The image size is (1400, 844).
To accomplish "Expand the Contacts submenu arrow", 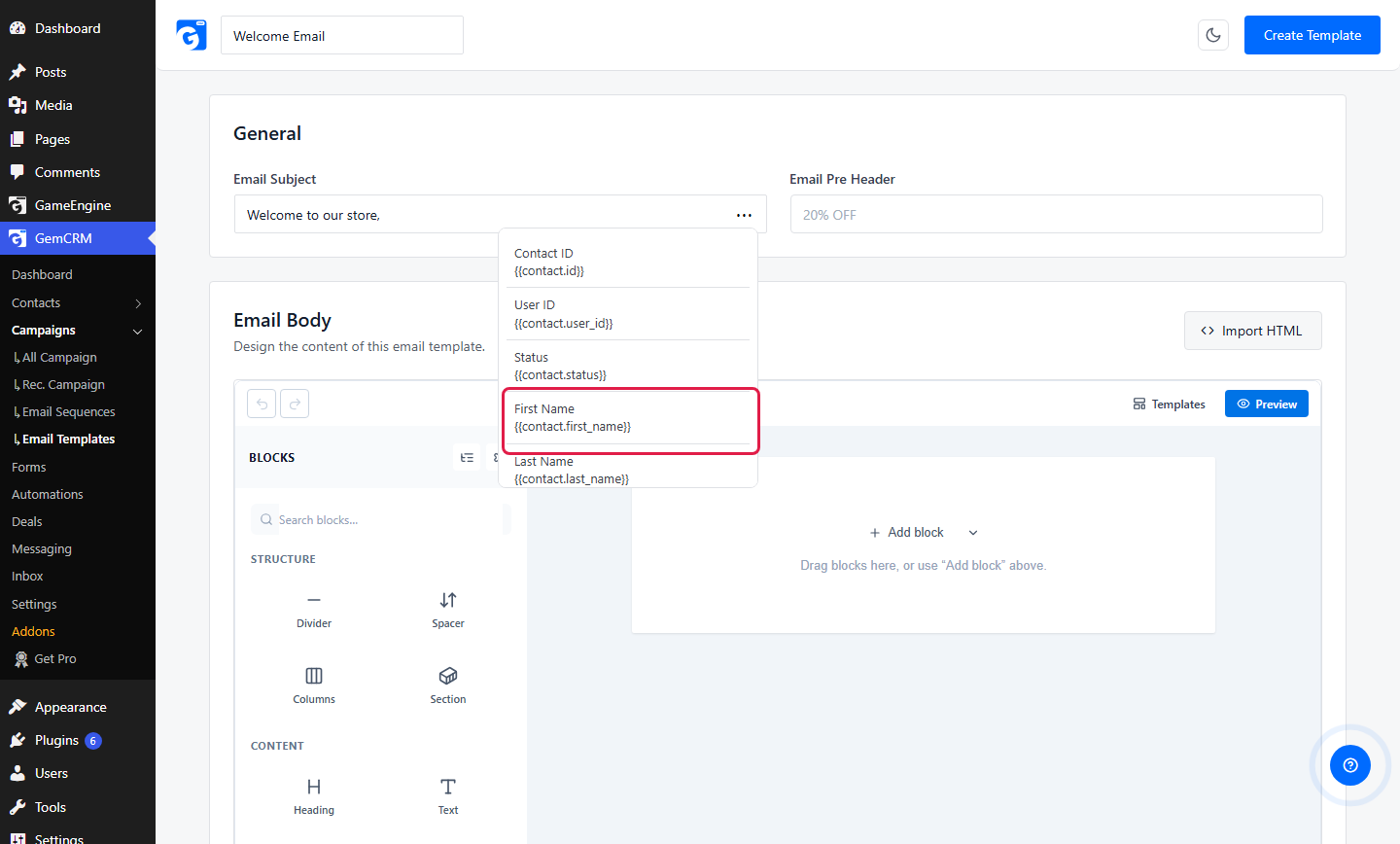I will [x=138, y=303].
